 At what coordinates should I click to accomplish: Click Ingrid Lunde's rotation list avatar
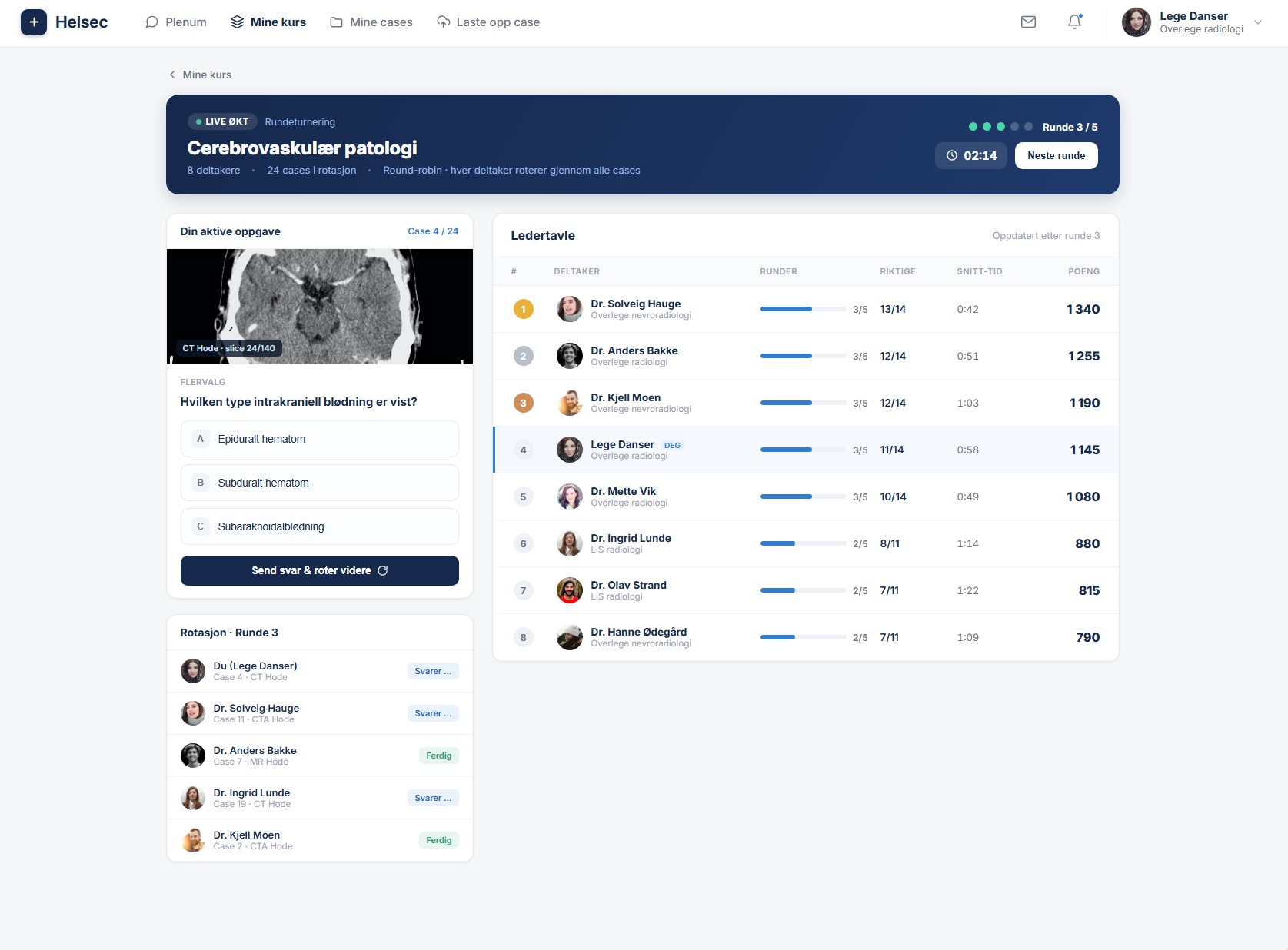pyautogui.click(x=193, y=798)
